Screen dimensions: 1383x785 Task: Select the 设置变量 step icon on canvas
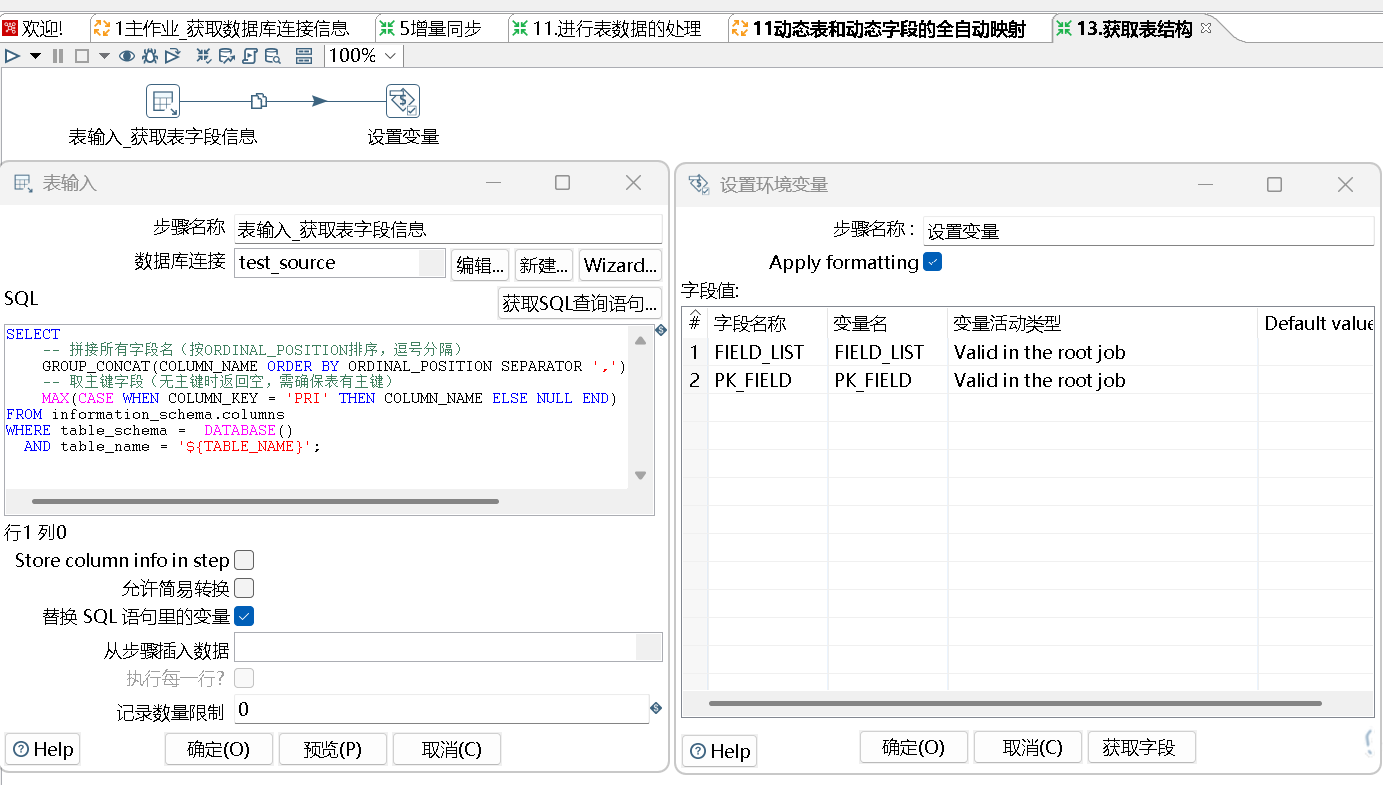pyautogui.click(x=403, y=101)
